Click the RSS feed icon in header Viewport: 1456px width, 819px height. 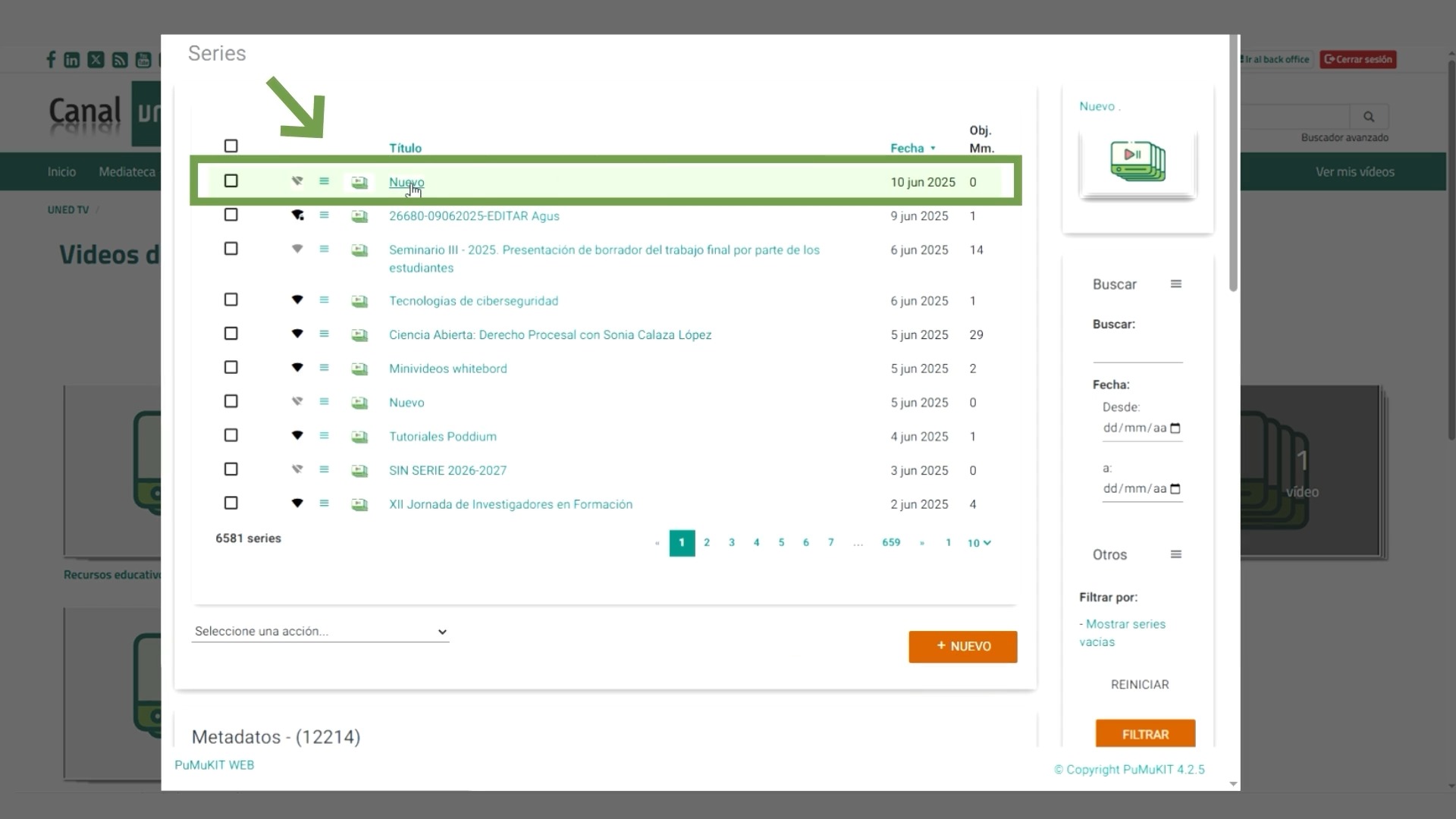120,60
